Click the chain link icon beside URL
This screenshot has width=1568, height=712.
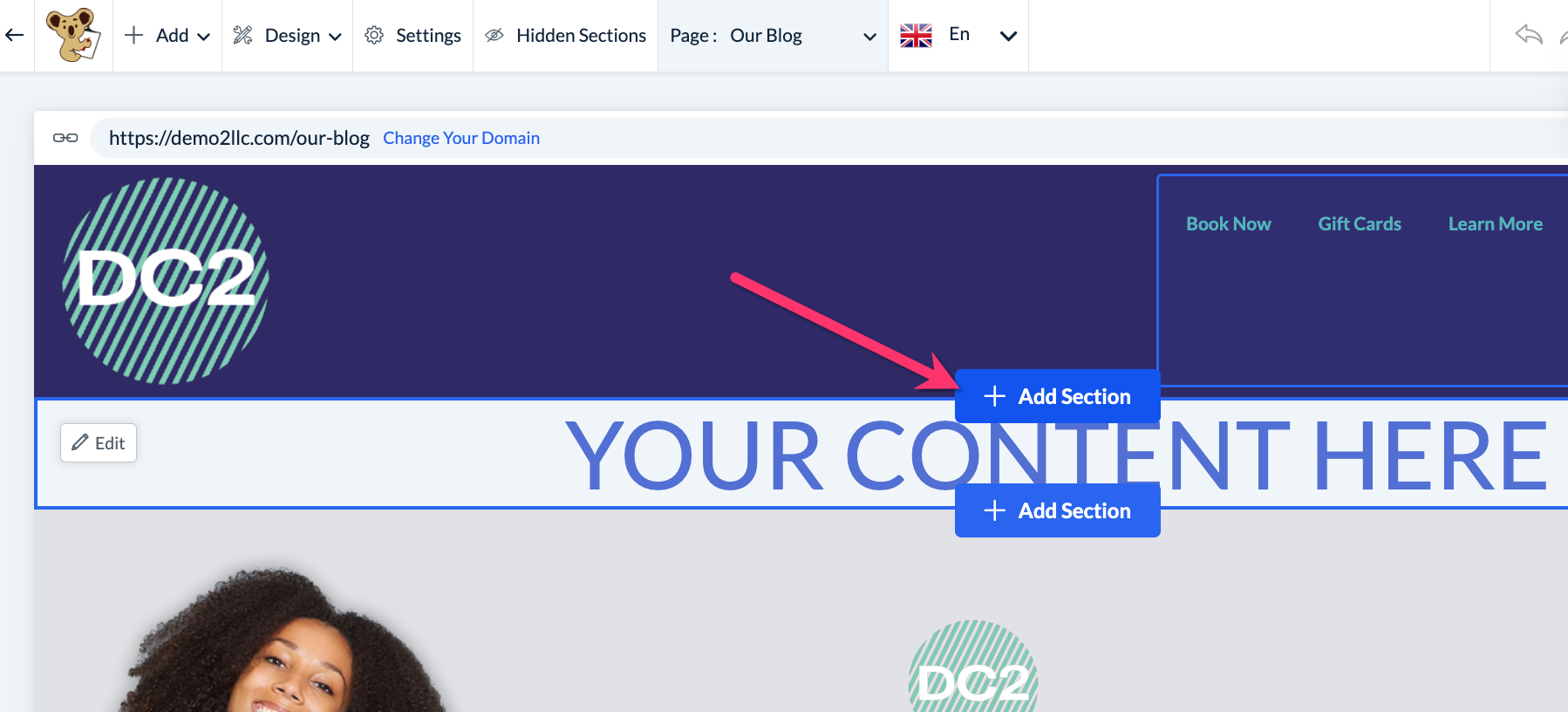click(65, 138)
